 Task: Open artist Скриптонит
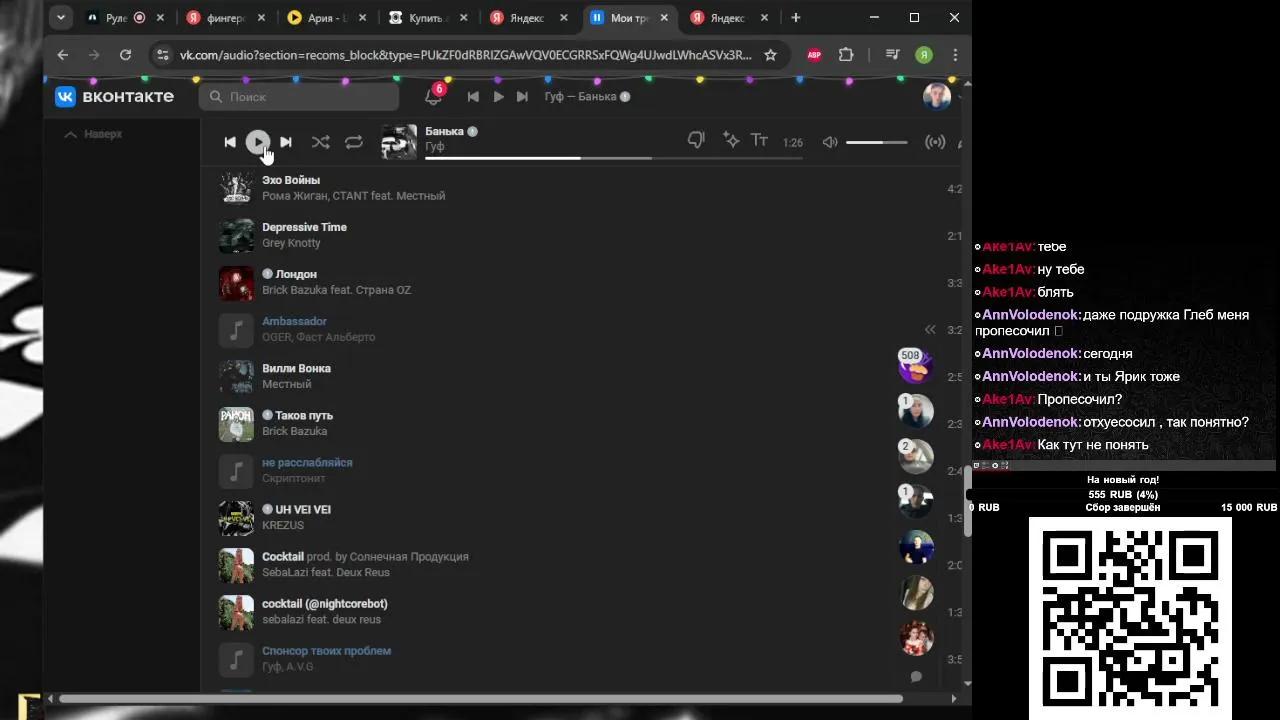(x=294, y=478)
